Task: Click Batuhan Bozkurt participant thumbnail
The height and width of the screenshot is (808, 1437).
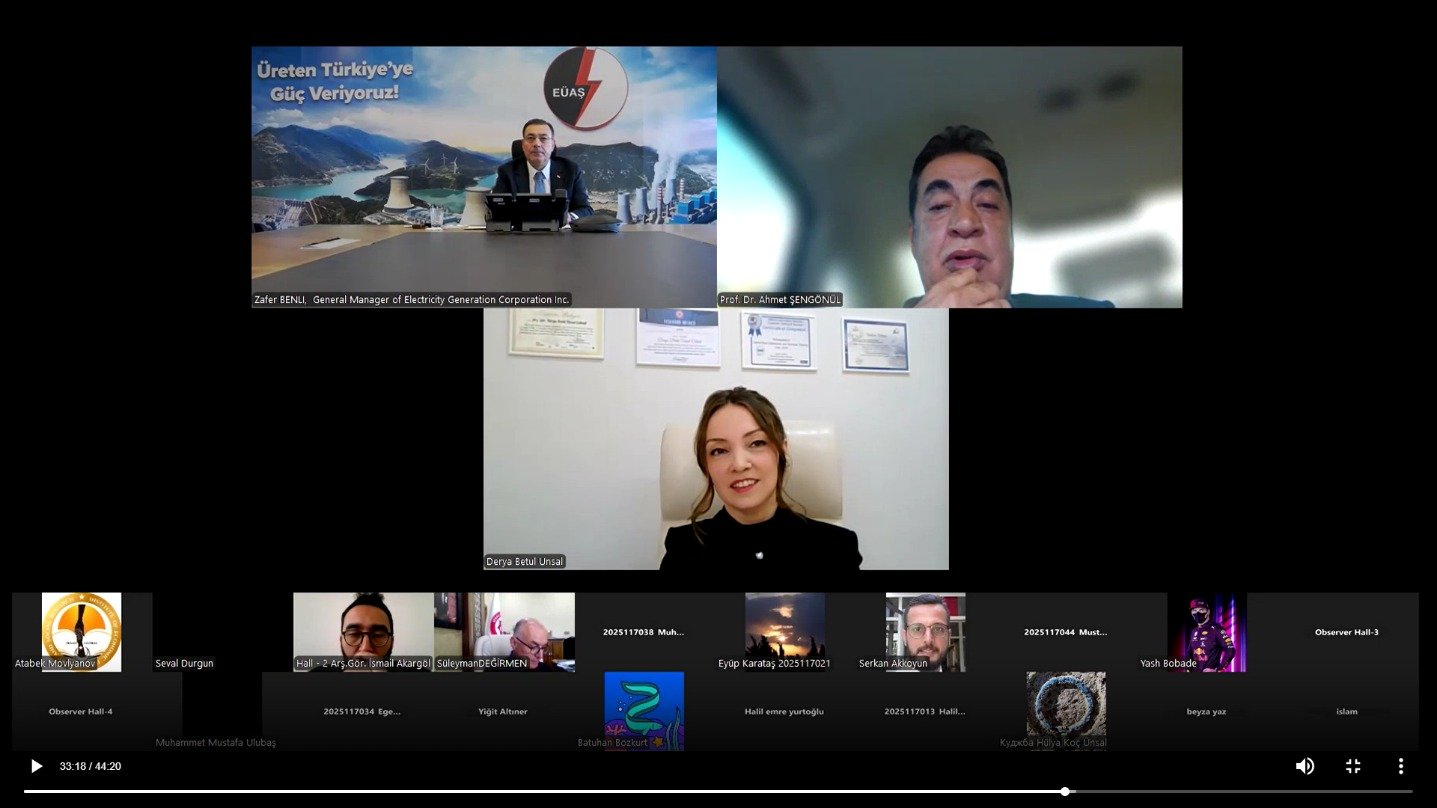Action: [644, 711]
